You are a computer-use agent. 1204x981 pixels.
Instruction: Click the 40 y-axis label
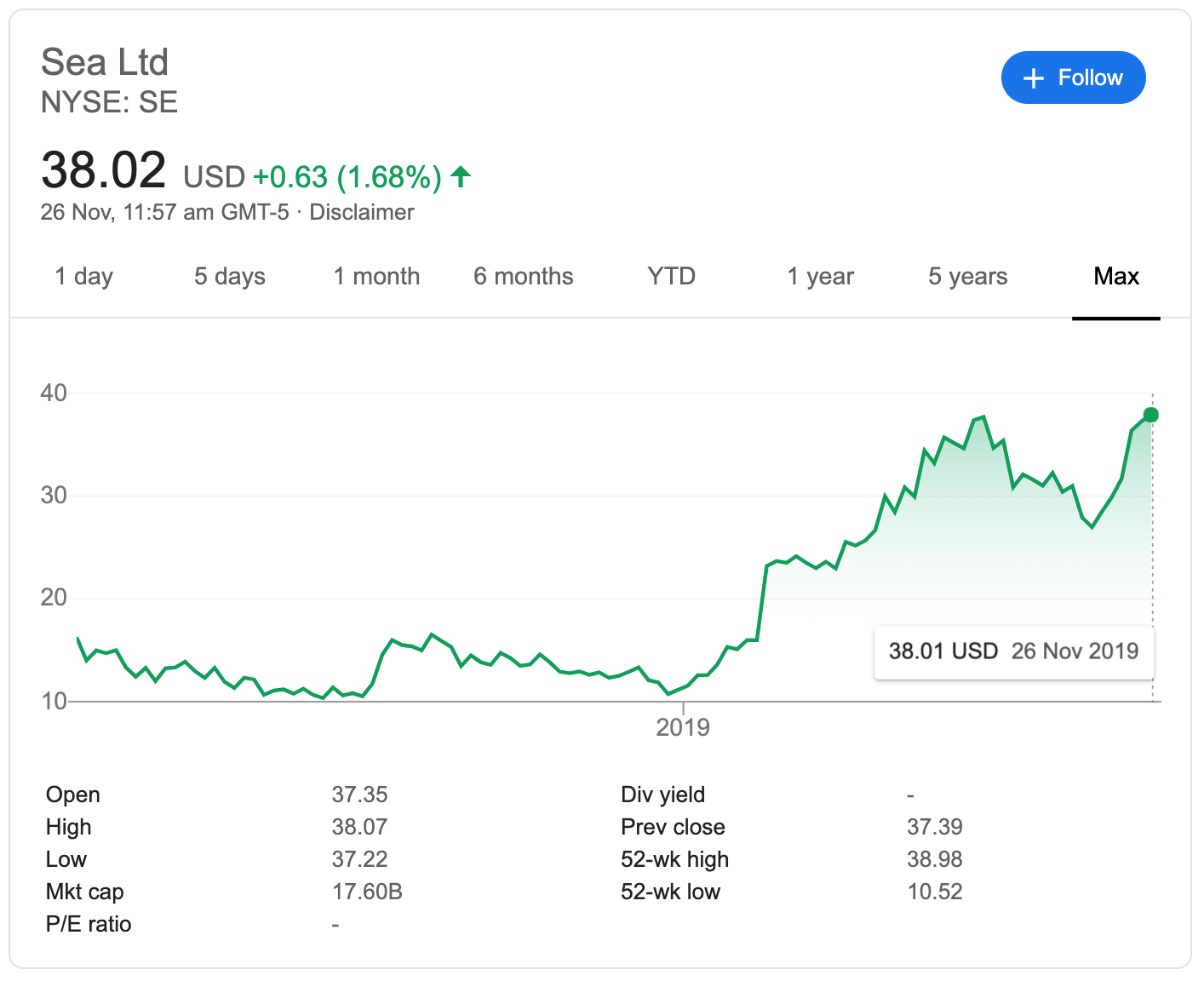pos(54,393)
